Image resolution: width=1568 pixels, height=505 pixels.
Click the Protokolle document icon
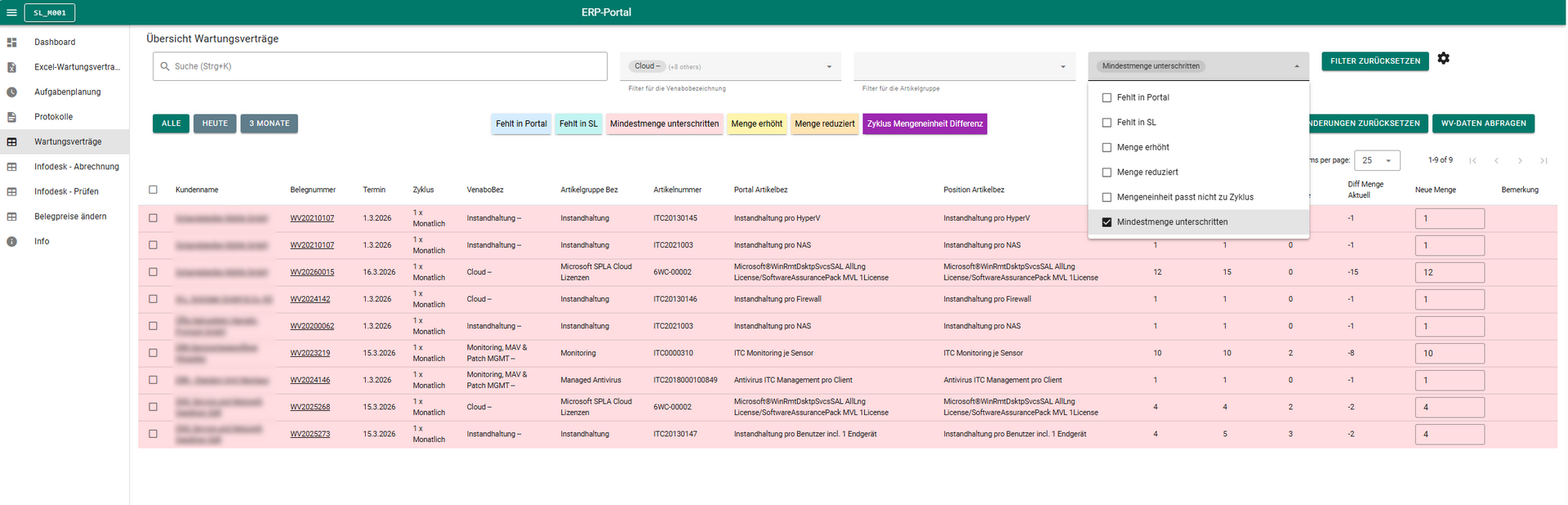(11, 117)
